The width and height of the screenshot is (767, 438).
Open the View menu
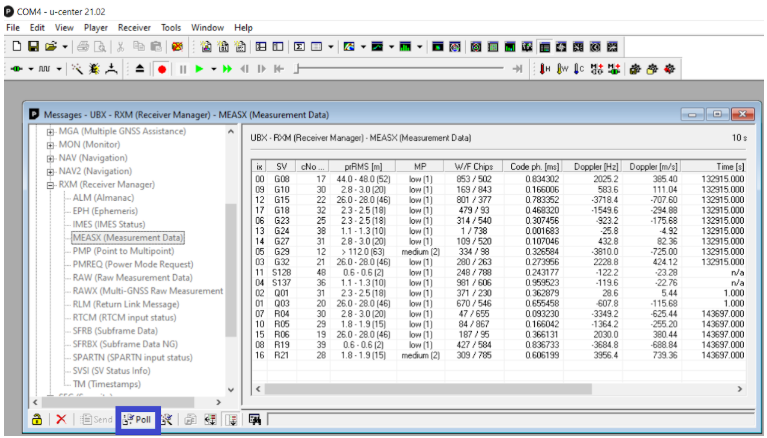click(x=64, y=27)
